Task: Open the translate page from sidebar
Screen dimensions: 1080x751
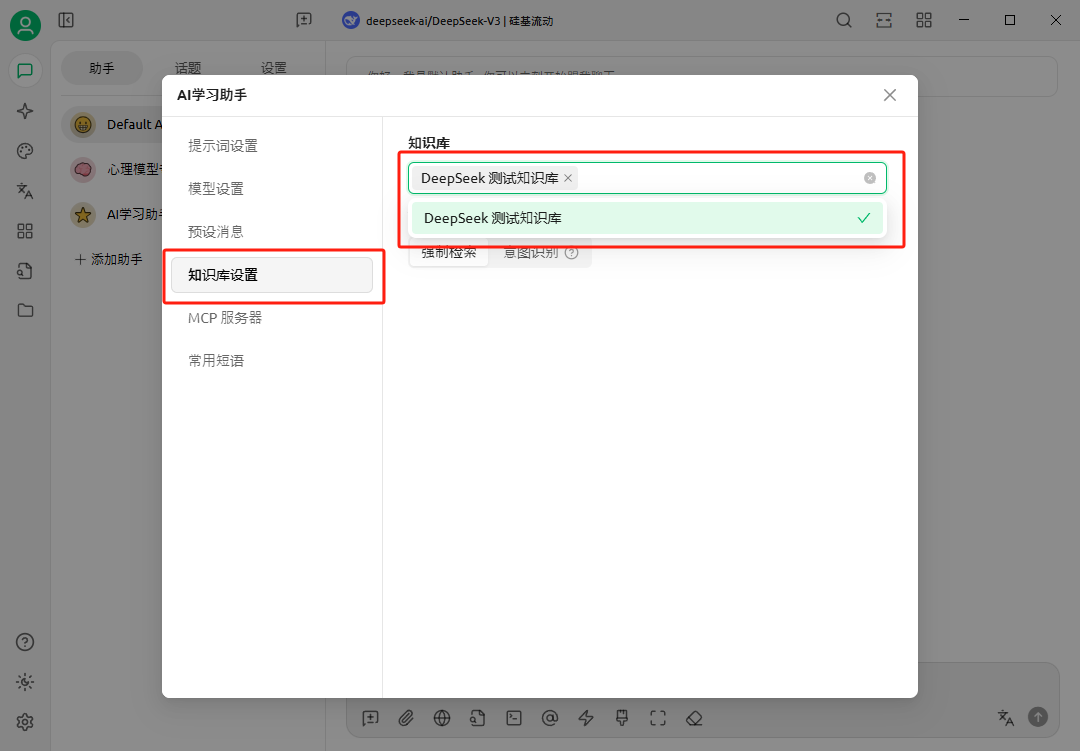Action: coord(25,191)
